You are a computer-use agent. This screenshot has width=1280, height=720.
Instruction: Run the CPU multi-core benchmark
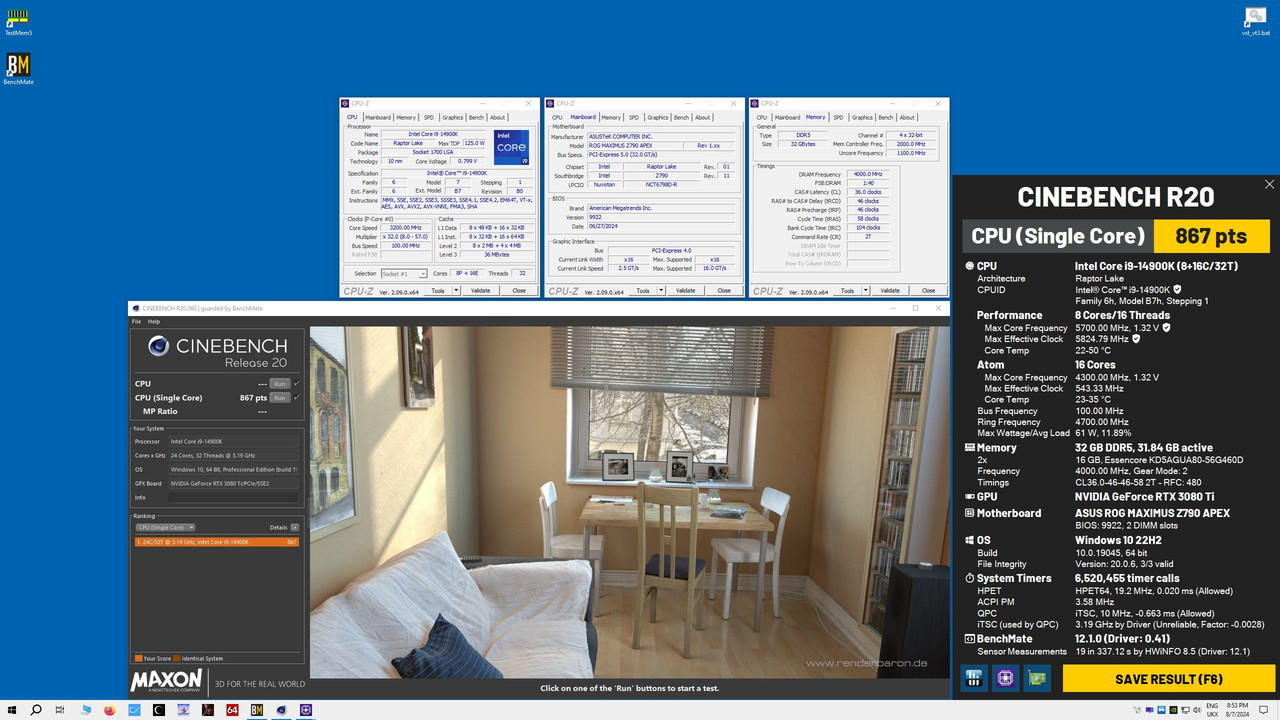[280, 383]
